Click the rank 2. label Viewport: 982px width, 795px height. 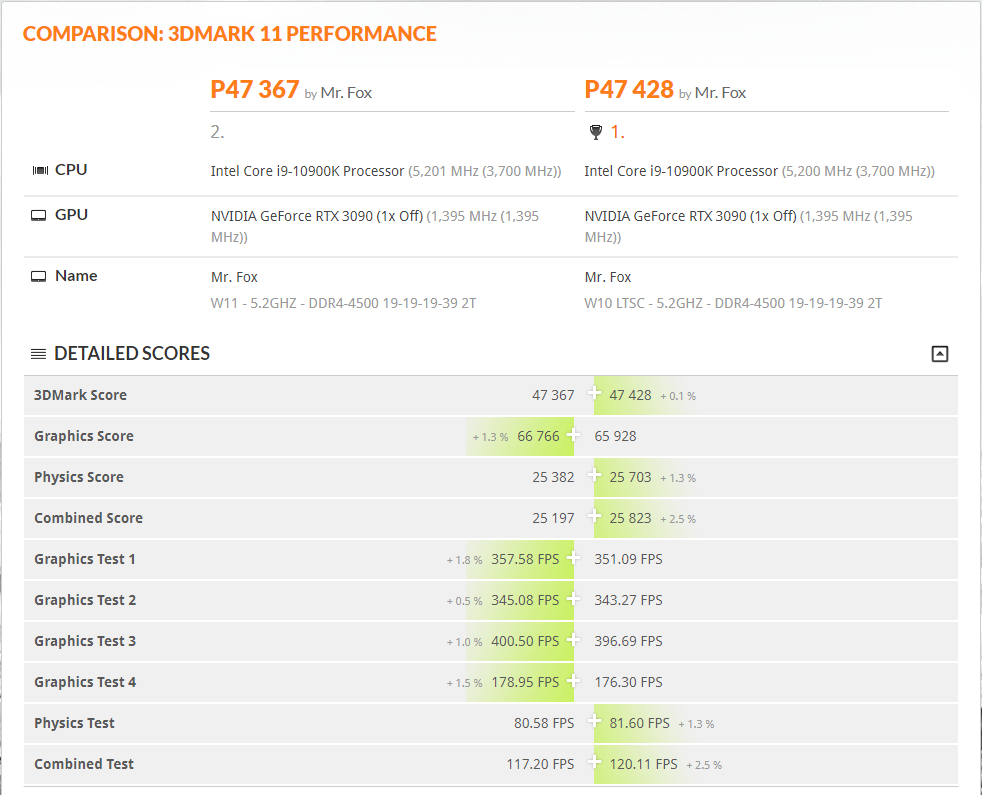click(x=217, y=132)
